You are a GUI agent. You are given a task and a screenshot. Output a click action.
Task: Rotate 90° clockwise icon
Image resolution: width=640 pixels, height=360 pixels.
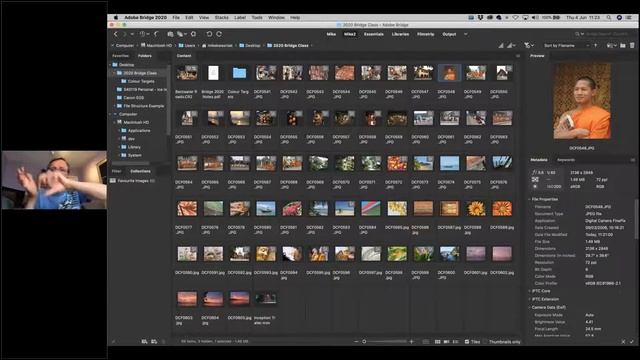click(x=219, y=34)
